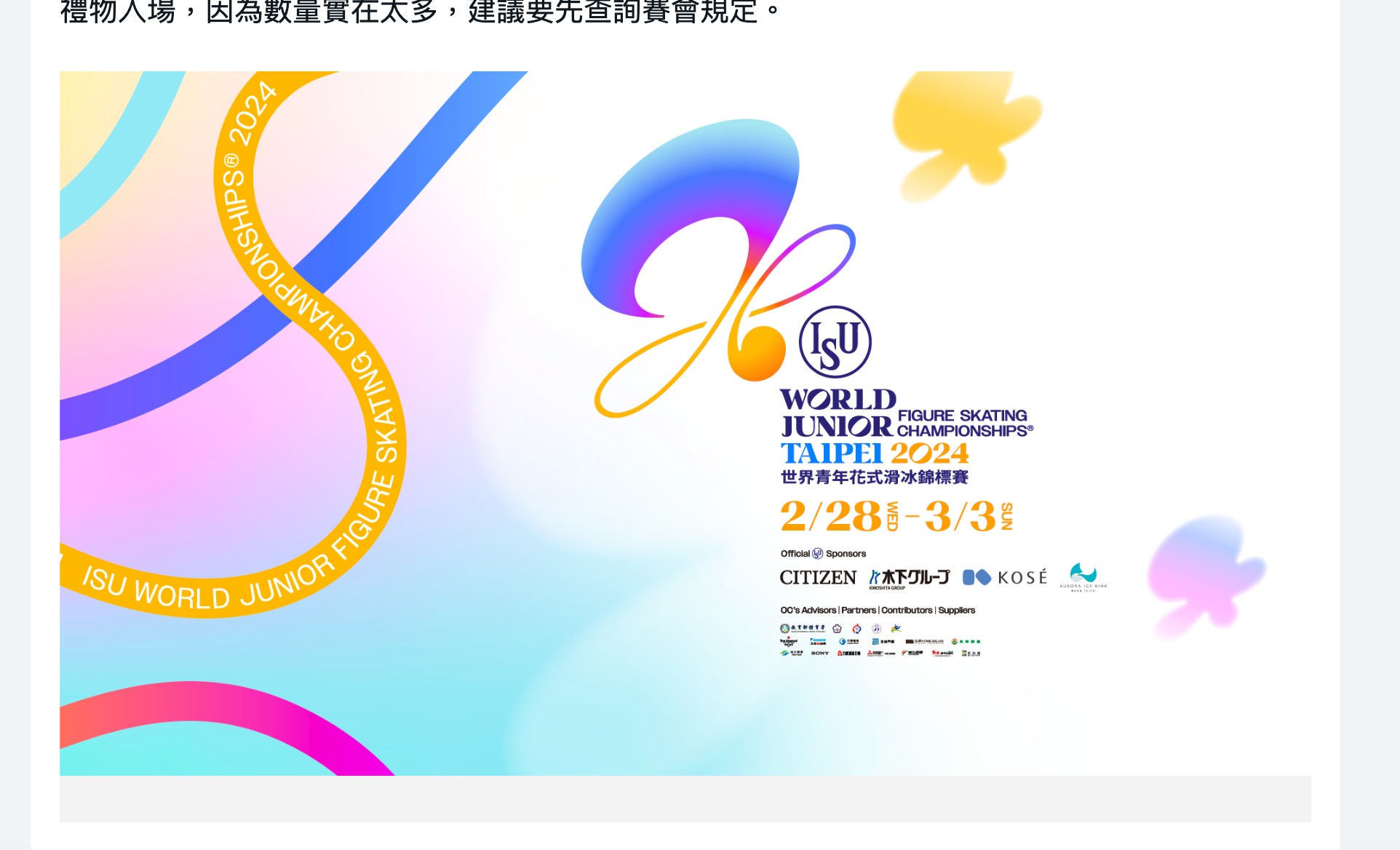Click the 3/3 SUN end date text
Screen dimensions: 1400x850
pyautogui.click(x=968, y=517)
